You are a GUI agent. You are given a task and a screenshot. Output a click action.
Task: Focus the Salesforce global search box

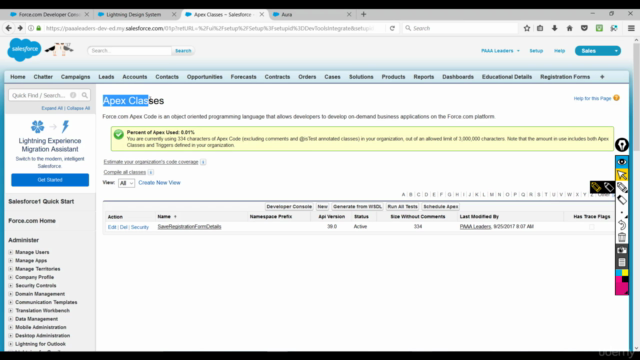129,51
